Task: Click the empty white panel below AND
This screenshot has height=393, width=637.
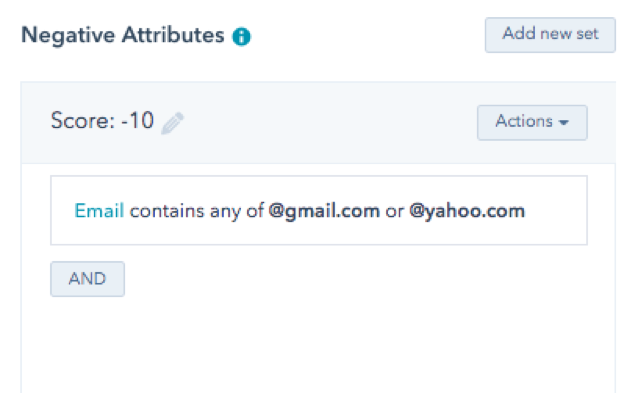Action: (x=318, y=345)
